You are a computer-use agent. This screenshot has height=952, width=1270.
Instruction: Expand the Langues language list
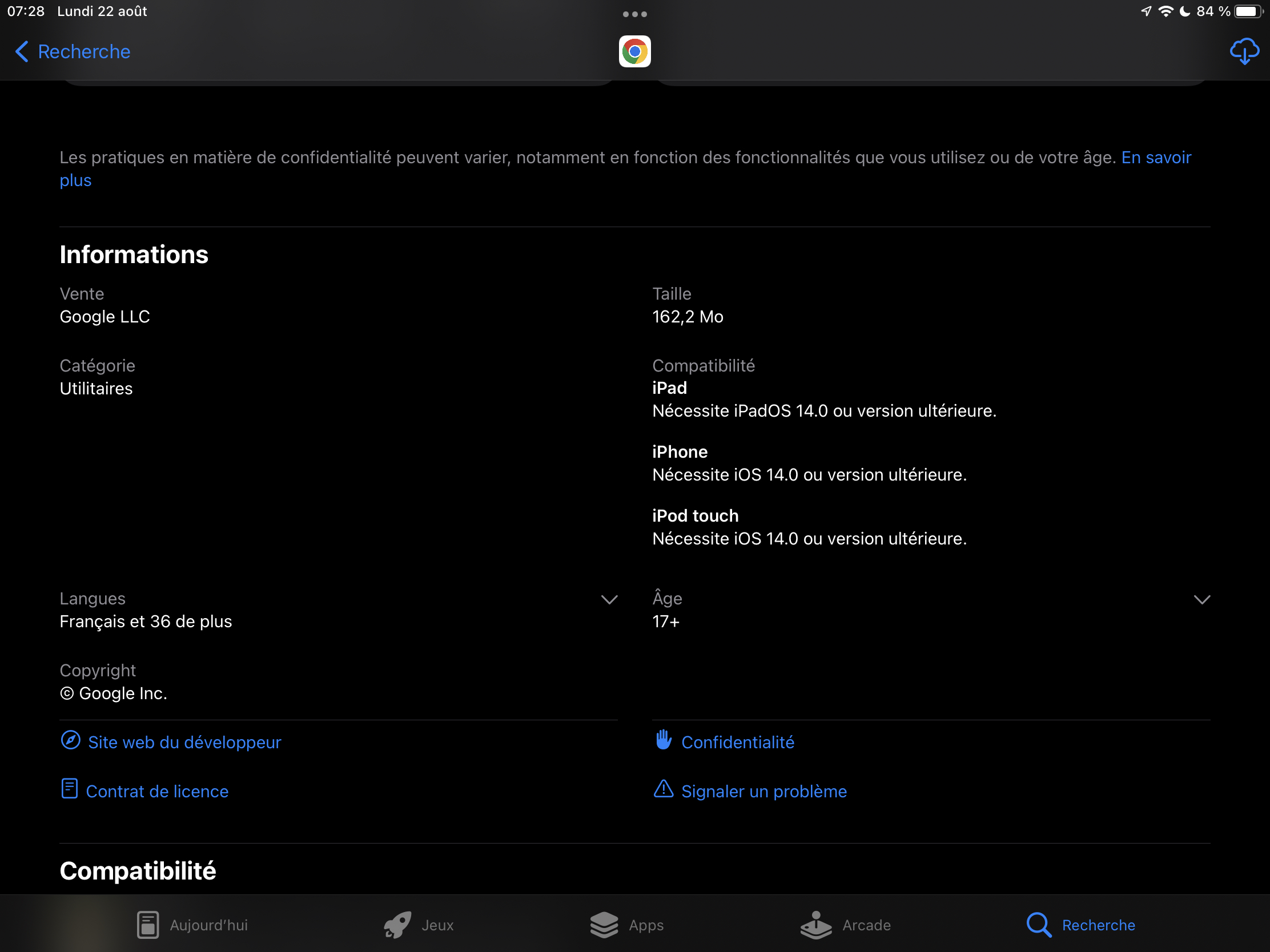pyautogui.click(x=609, y=600)
